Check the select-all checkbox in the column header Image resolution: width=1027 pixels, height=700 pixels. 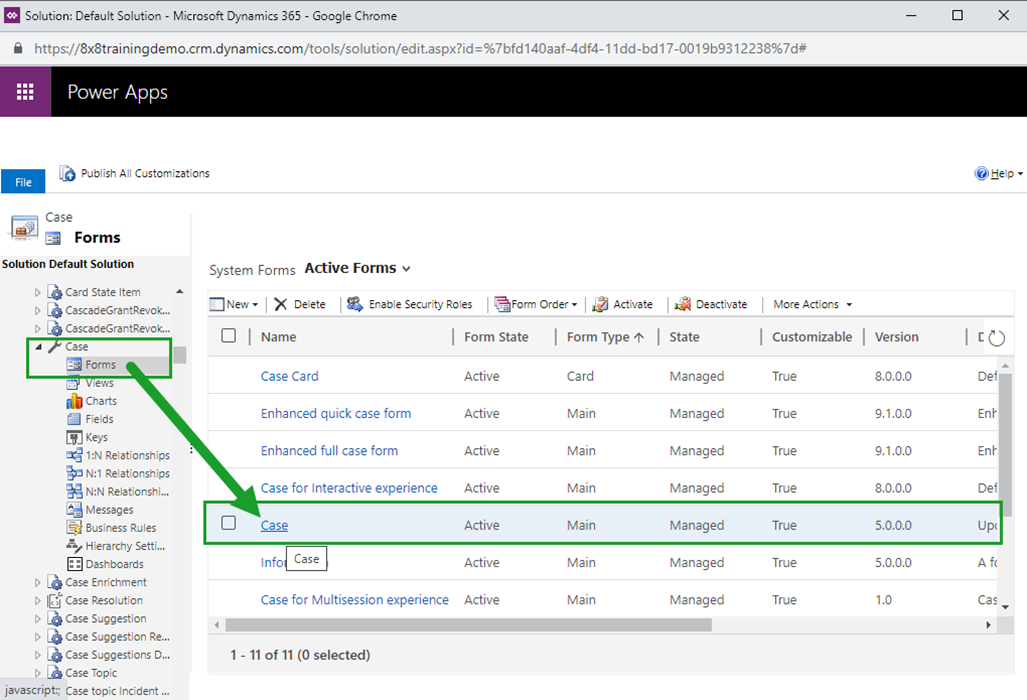228,337
